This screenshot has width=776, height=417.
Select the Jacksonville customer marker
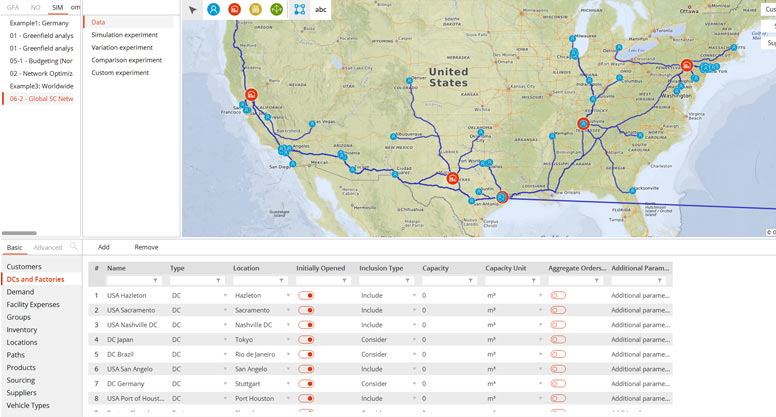(x=632, y=190)
